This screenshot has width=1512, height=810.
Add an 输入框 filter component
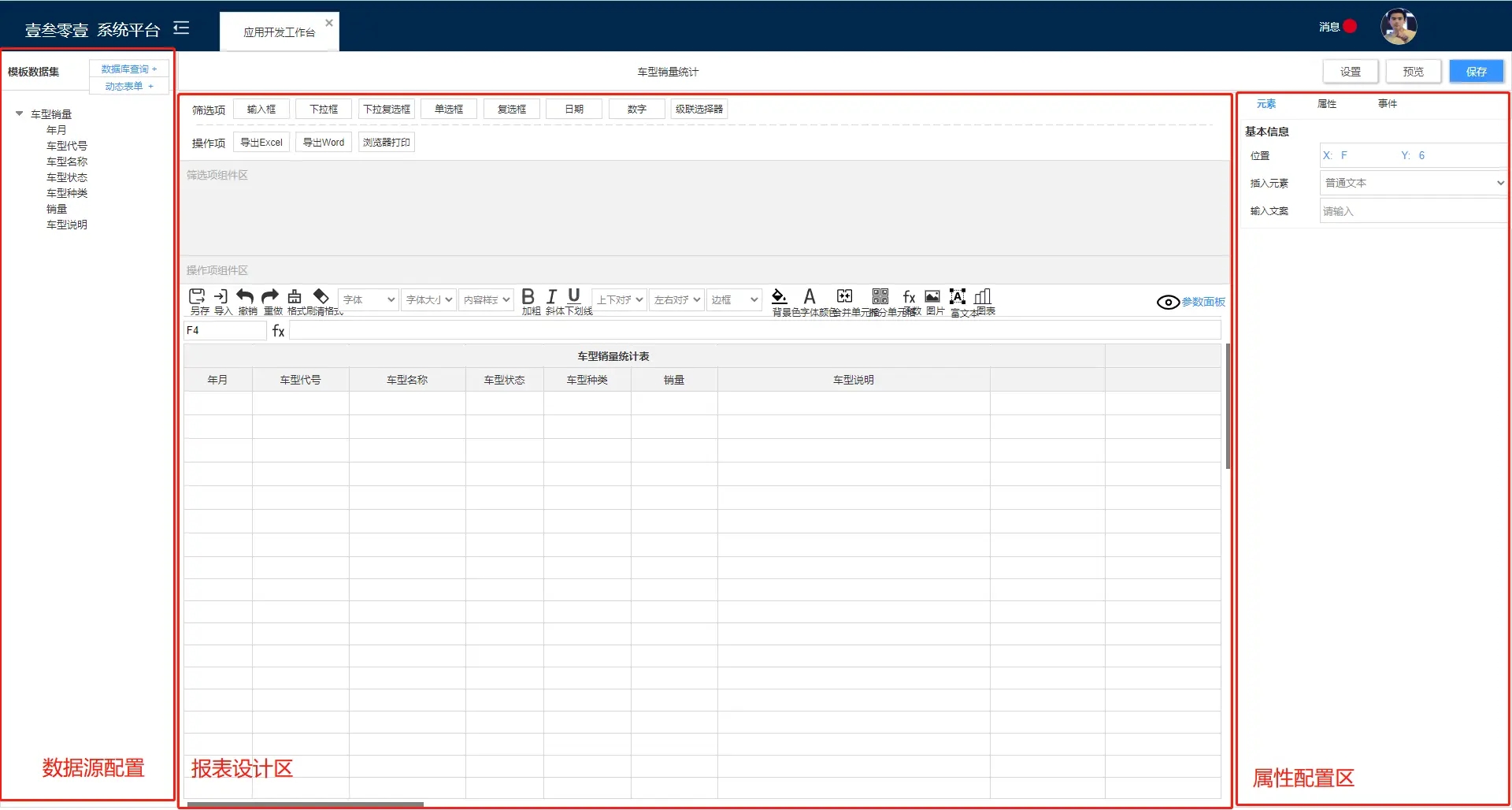click(261, 110)
